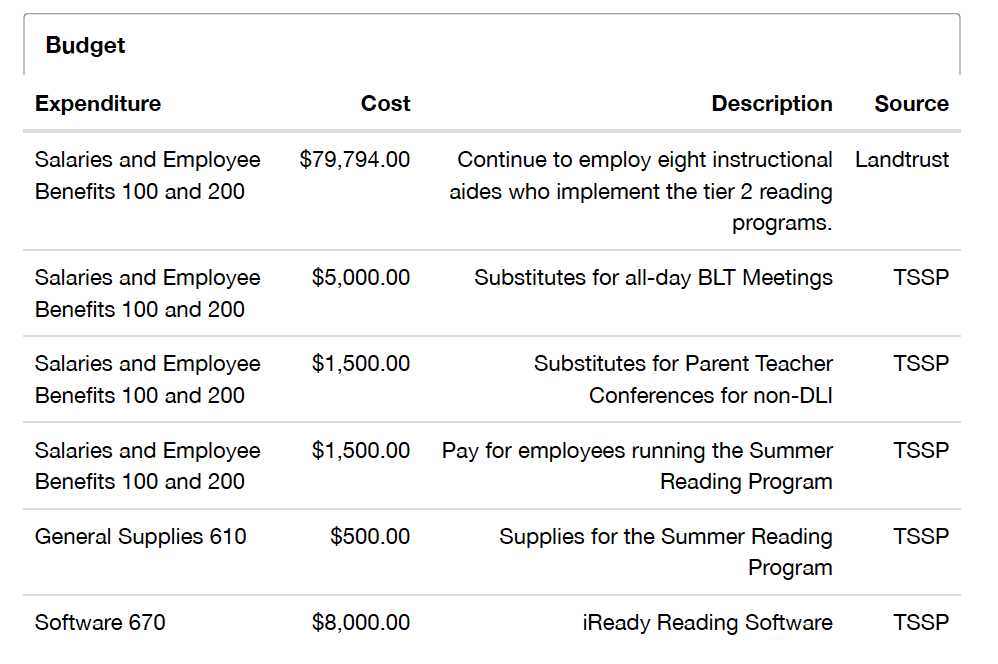
Task: Select Substitutes for all-day BLT Meetings
Action: coord(653,278)
